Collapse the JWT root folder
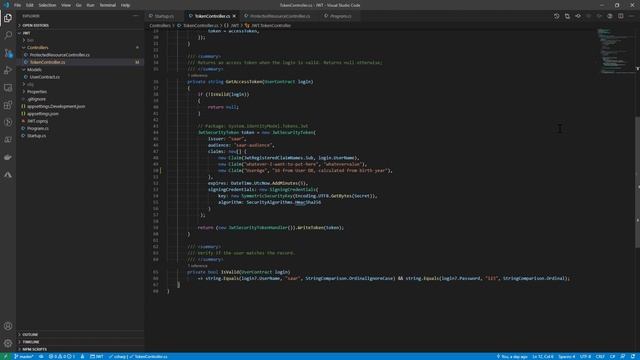Screen dimensions: 640x360 pos(80,33)
